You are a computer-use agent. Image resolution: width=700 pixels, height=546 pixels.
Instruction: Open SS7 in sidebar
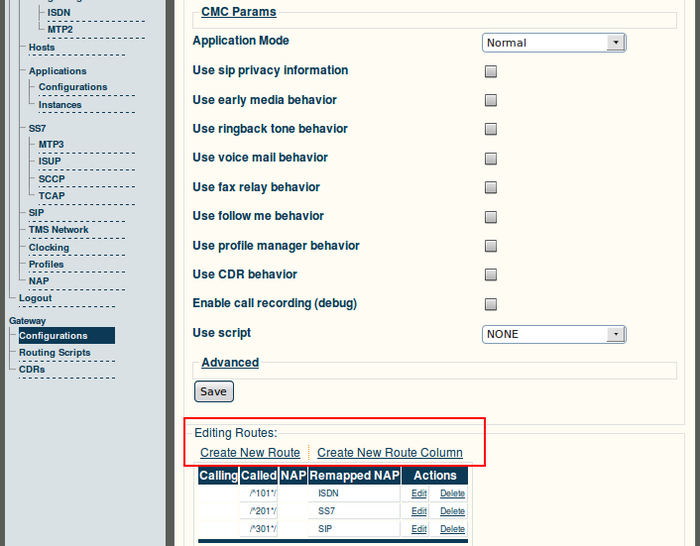(x=37, y=129)
